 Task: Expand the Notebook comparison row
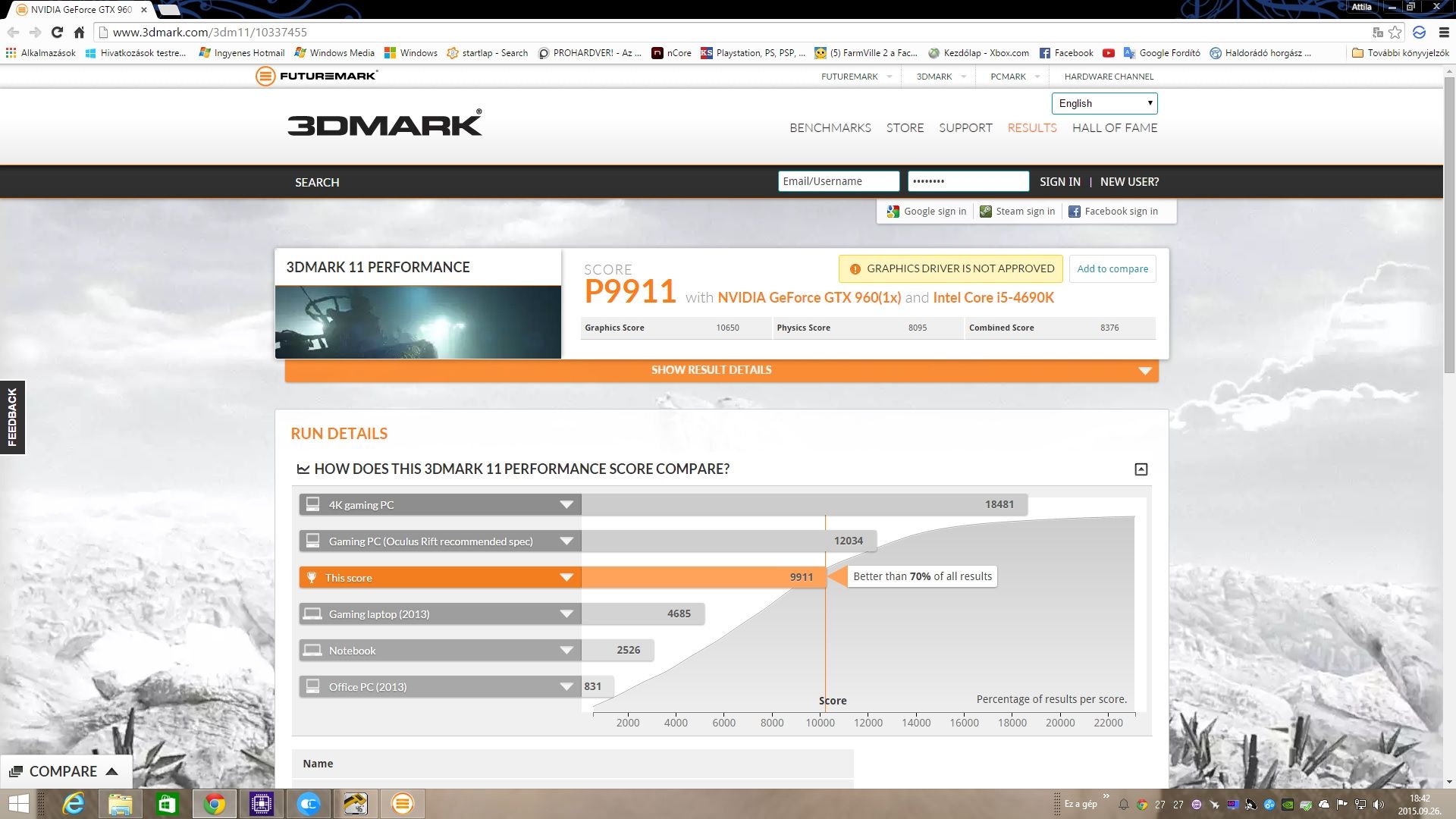566,651
